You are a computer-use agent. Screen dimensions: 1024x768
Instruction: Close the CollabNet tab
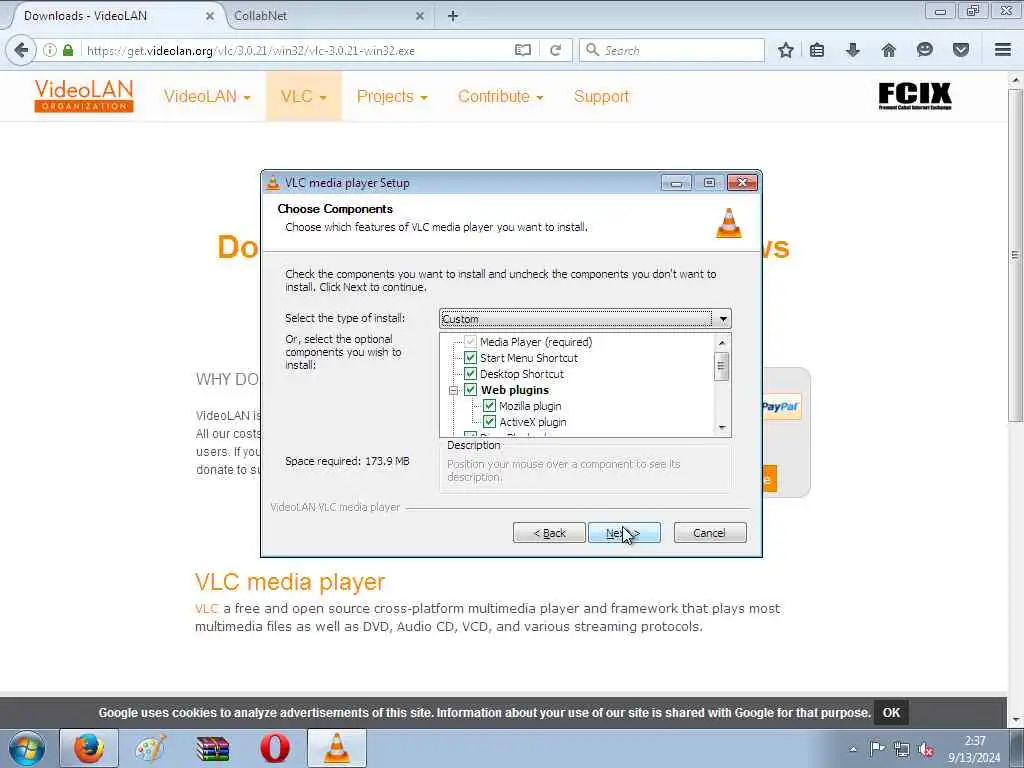click(420, 16)
